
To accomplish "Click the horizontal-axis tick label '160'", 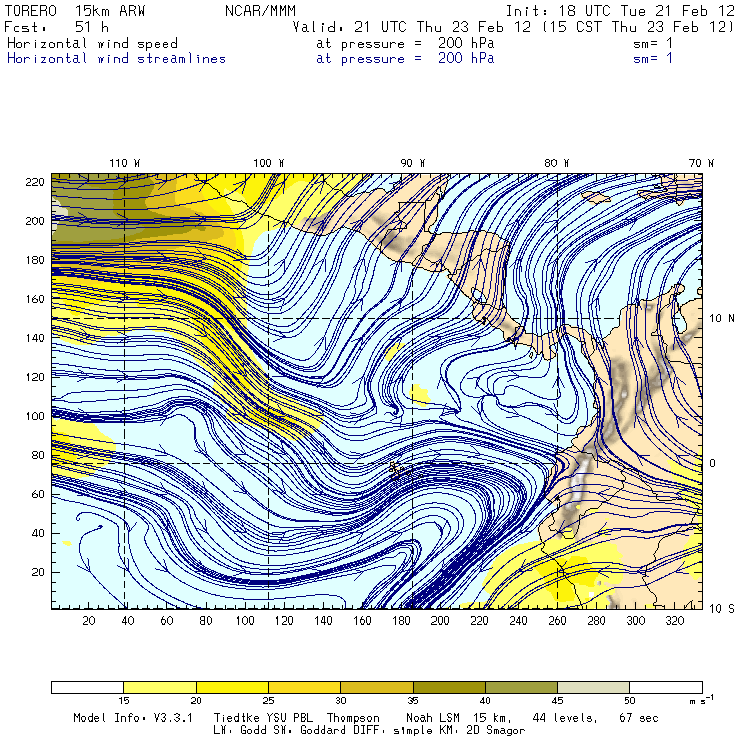I will click(362, 621).
